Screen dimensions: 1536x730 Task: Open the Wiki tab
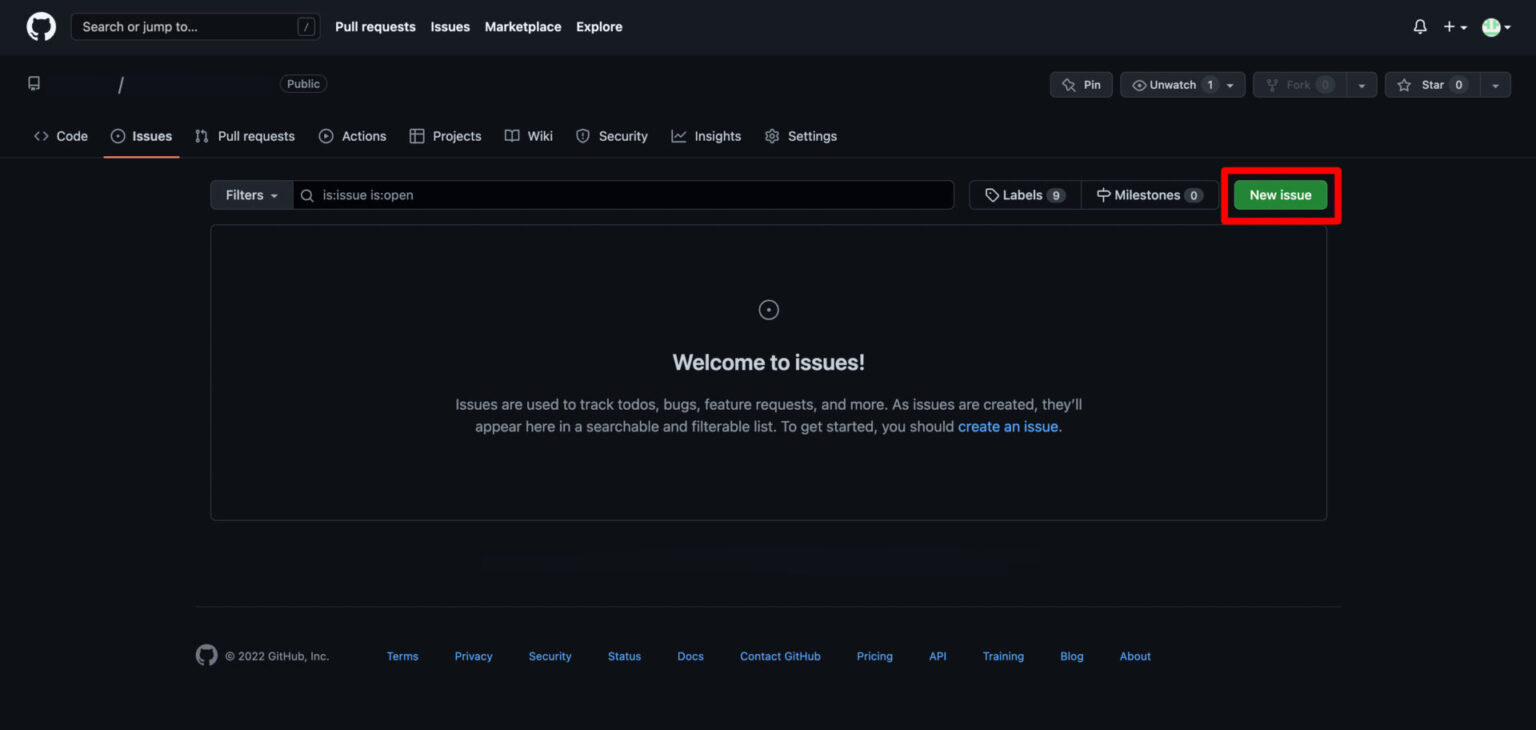[529, 136]
